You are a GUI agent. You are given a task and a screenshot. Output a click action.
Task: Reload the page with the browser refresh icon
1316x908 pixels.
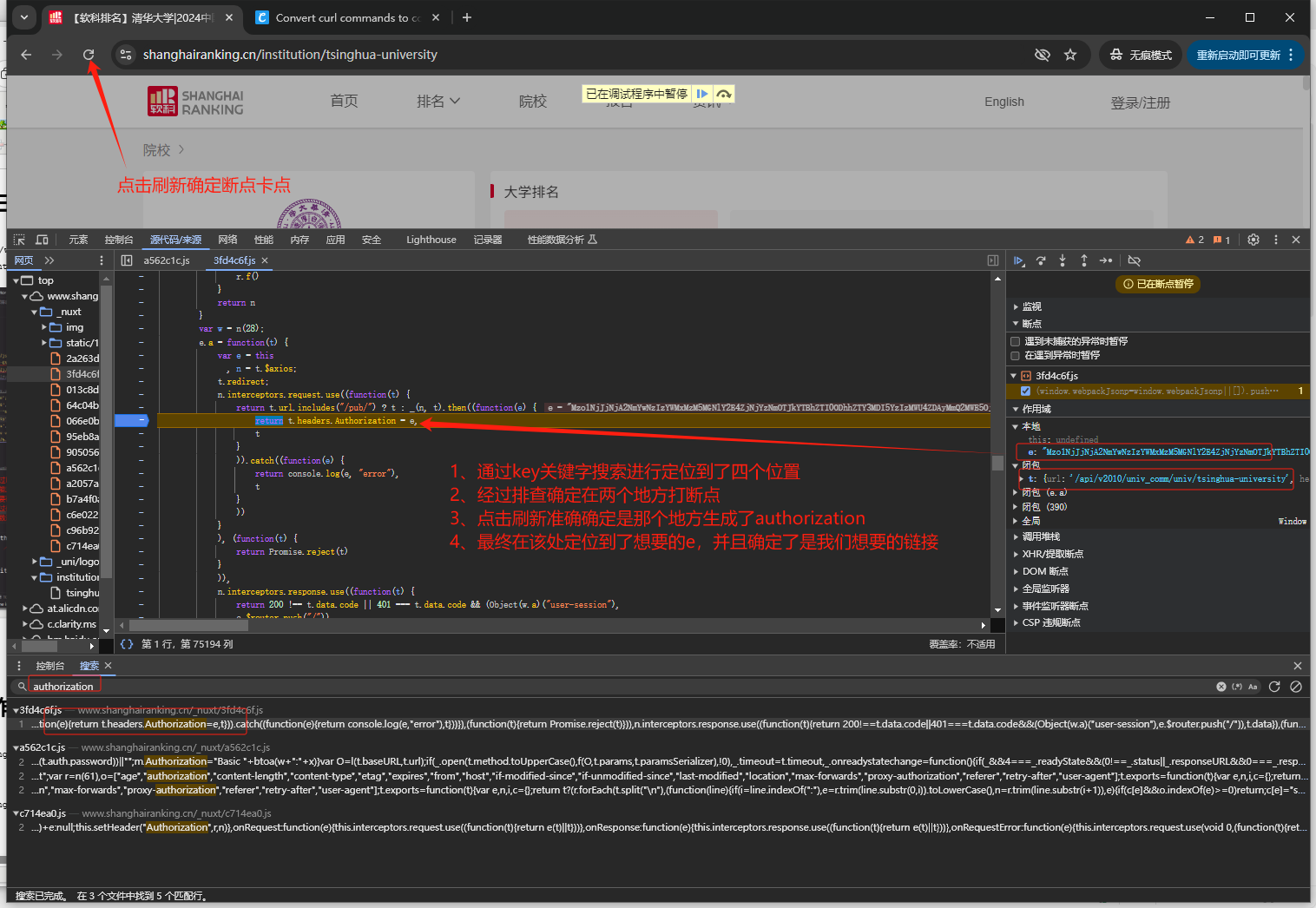tap(89, 55)
